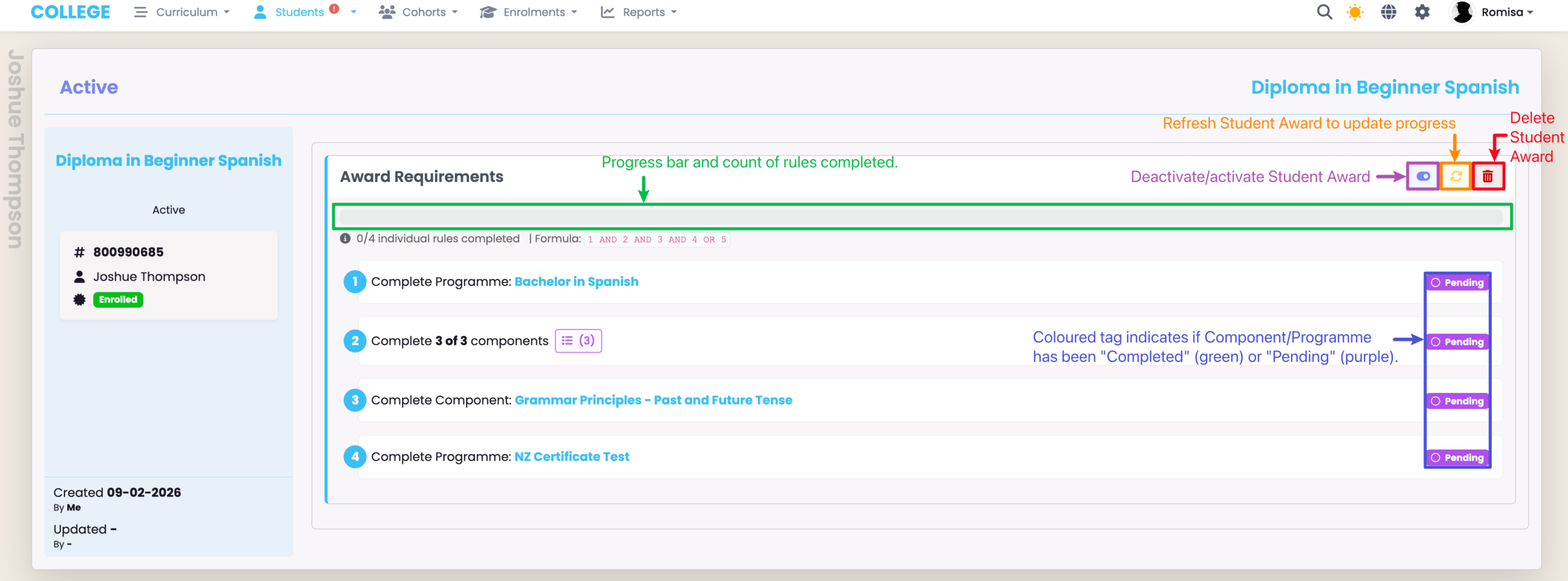
Task: Click Pending tag for NZ Certificate Test
Action: (x=1458, y=458)
